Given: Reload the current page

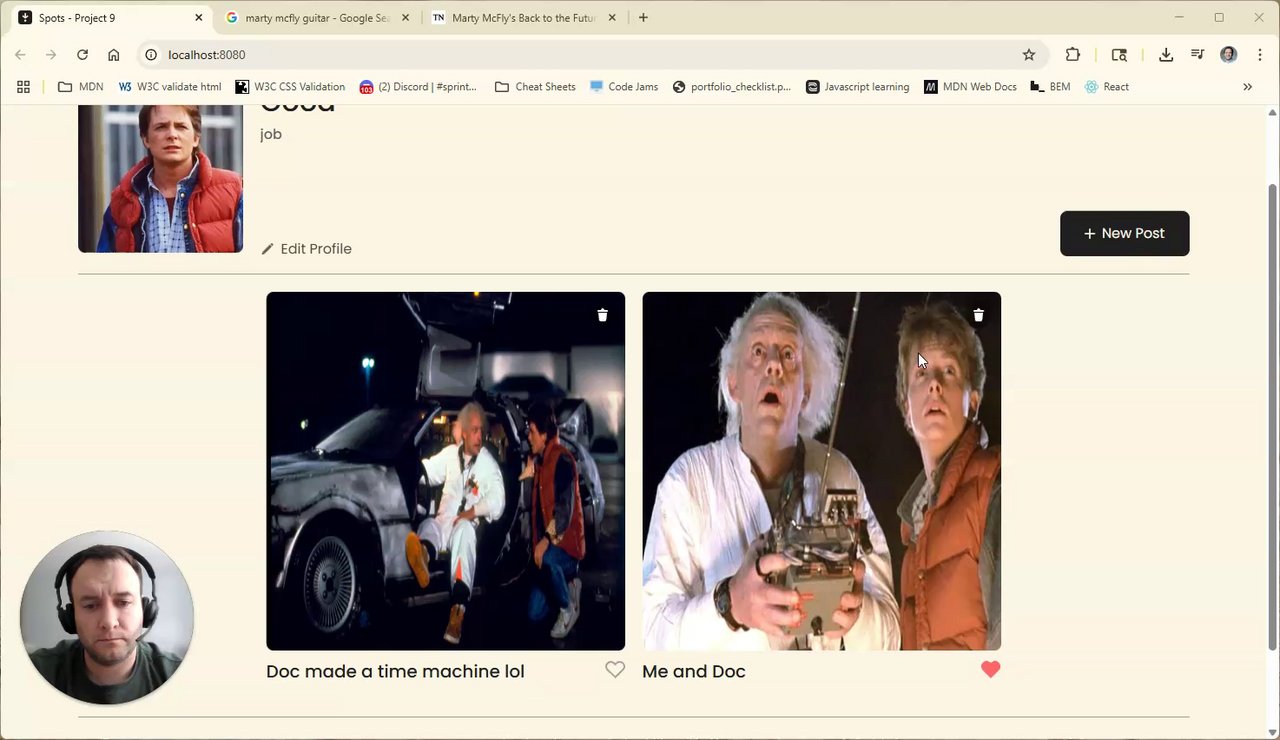Looking at the screenshot, I should [x=82, y=55].
